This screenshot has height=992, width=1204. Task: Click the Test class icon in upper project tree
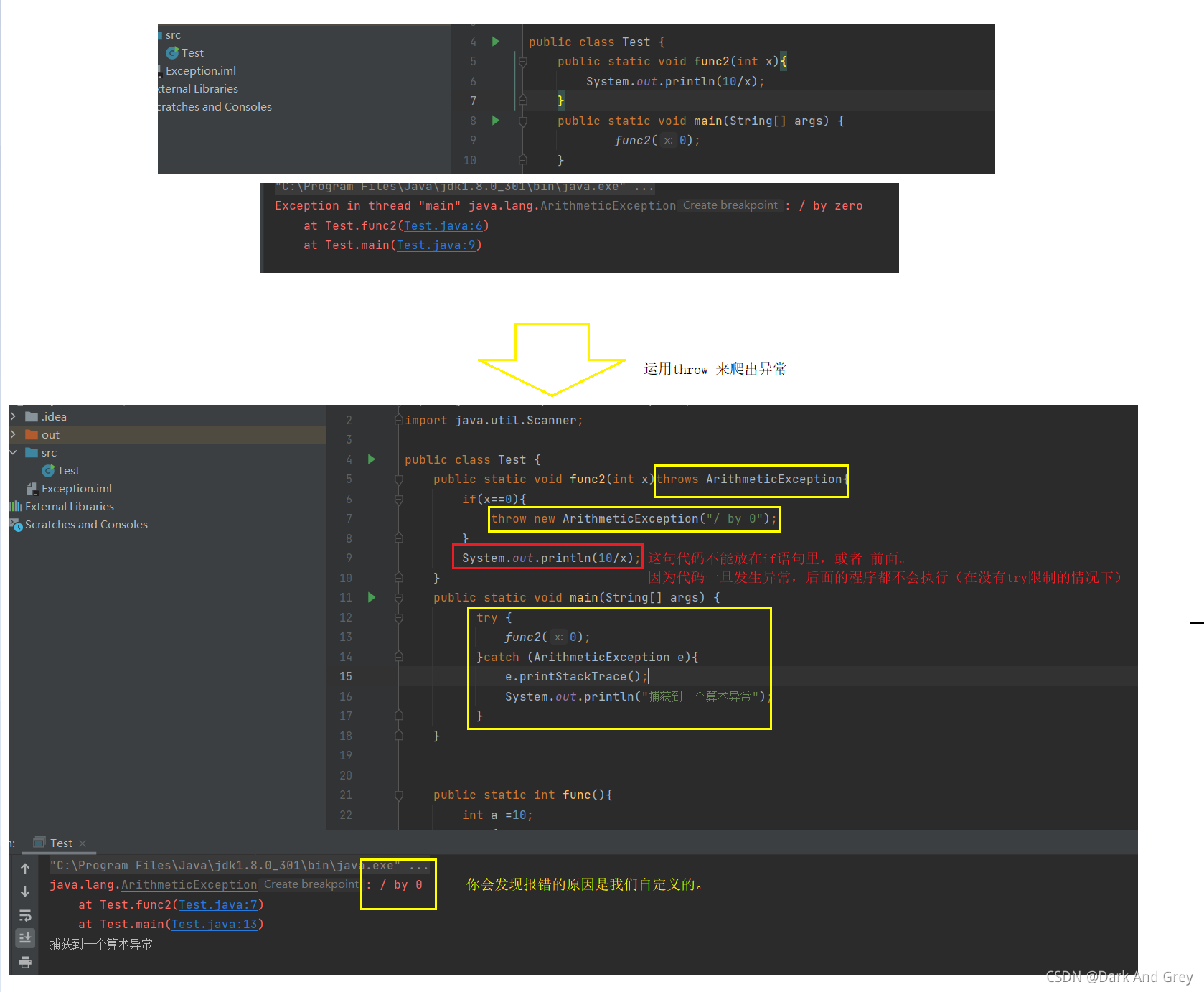pyautogui.click(x=172, y=52)
